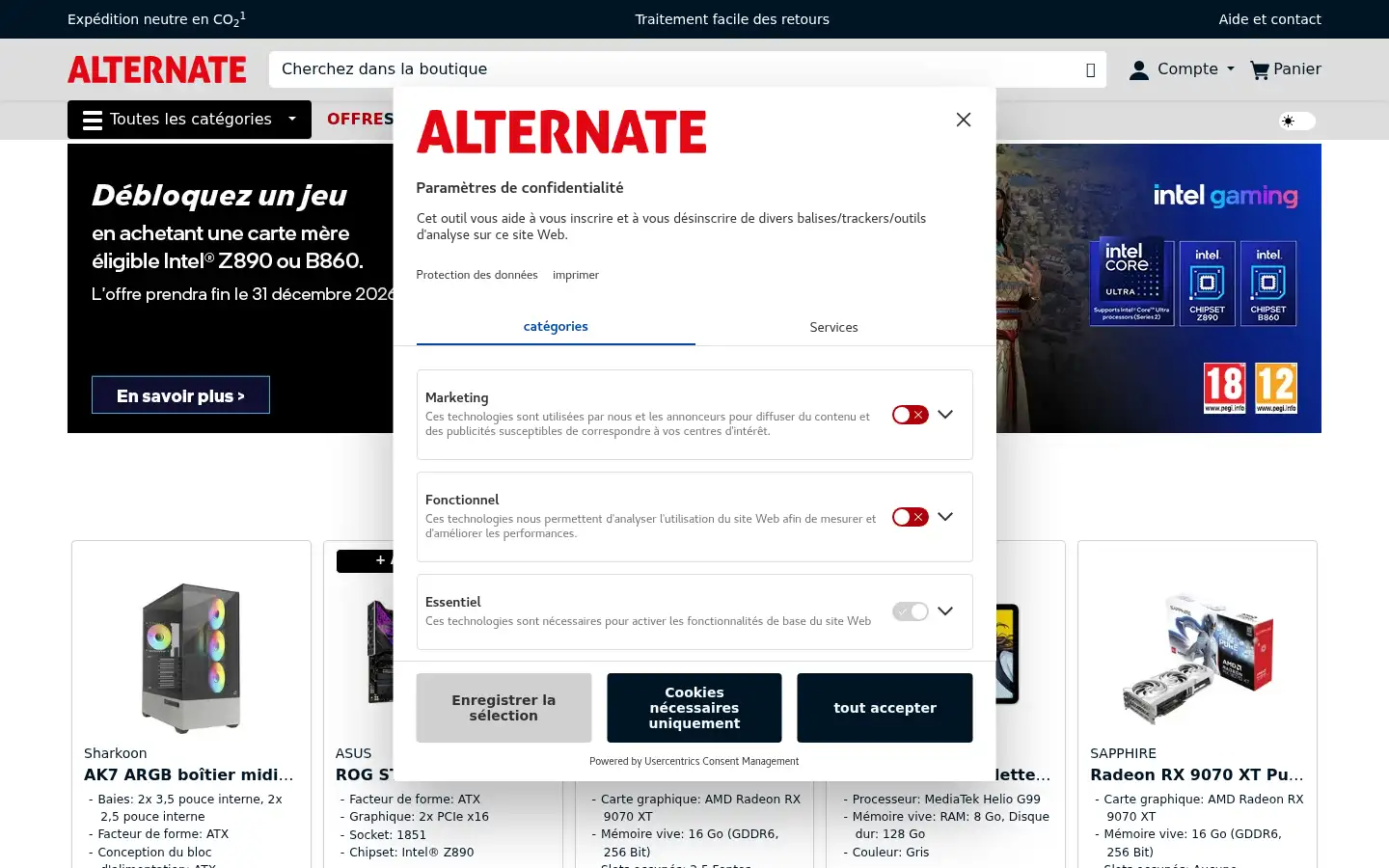The height and width of the screenshot is (868, 1389).
Task: Click the PEGI 12 rating badge
Action: (x=1276, y=388)
